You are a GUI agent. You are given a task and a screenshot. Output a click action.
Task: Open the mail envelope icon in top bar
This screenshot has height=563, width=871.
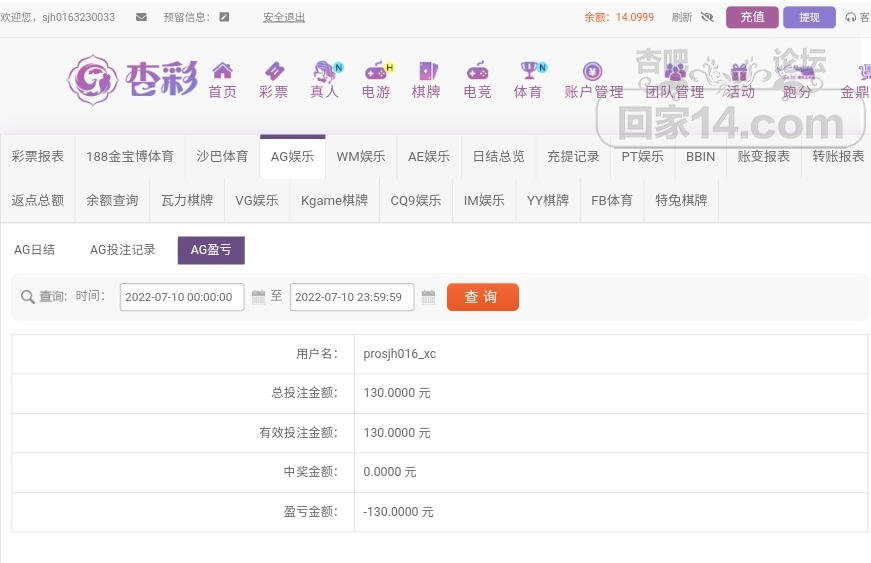coord(141,17)
